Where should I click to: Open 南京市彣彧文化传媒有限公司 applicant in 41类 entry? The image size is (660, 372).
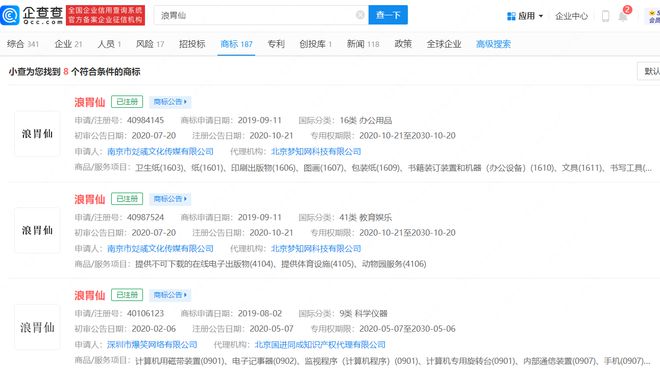tap(160, 249)
